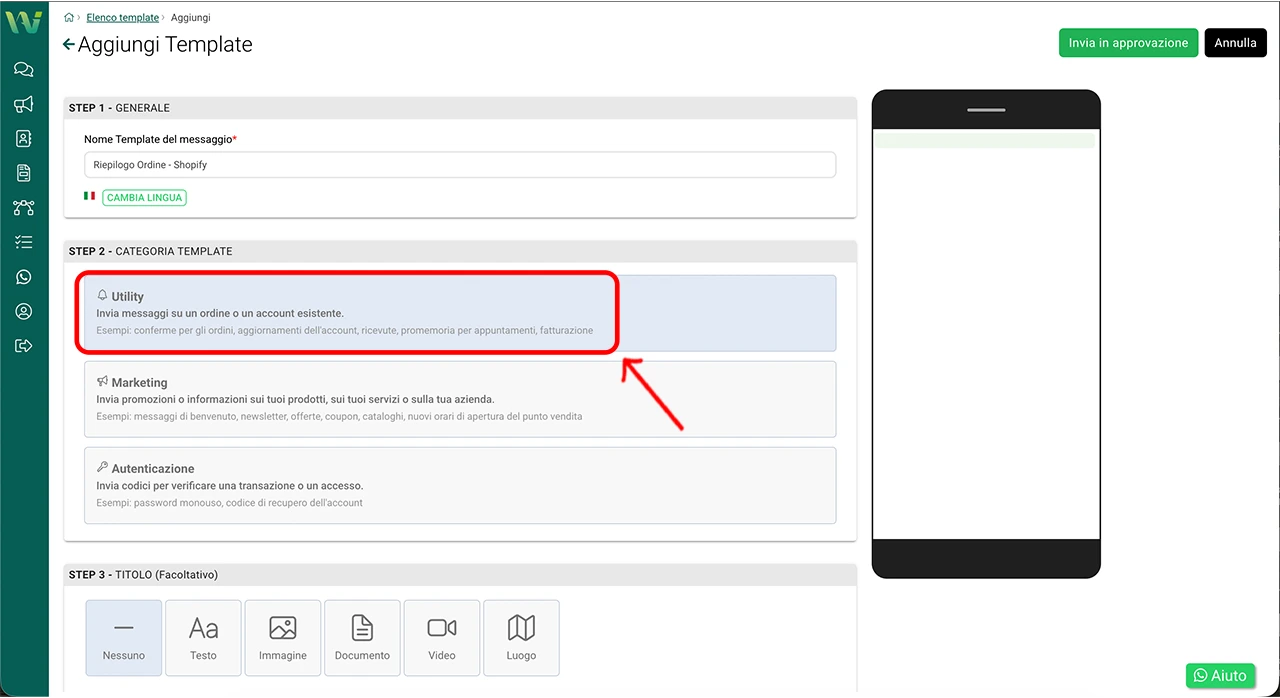Click the logout icon in sidebar
This screenshot has width=1280, height=698.
(x=24, y=346)
